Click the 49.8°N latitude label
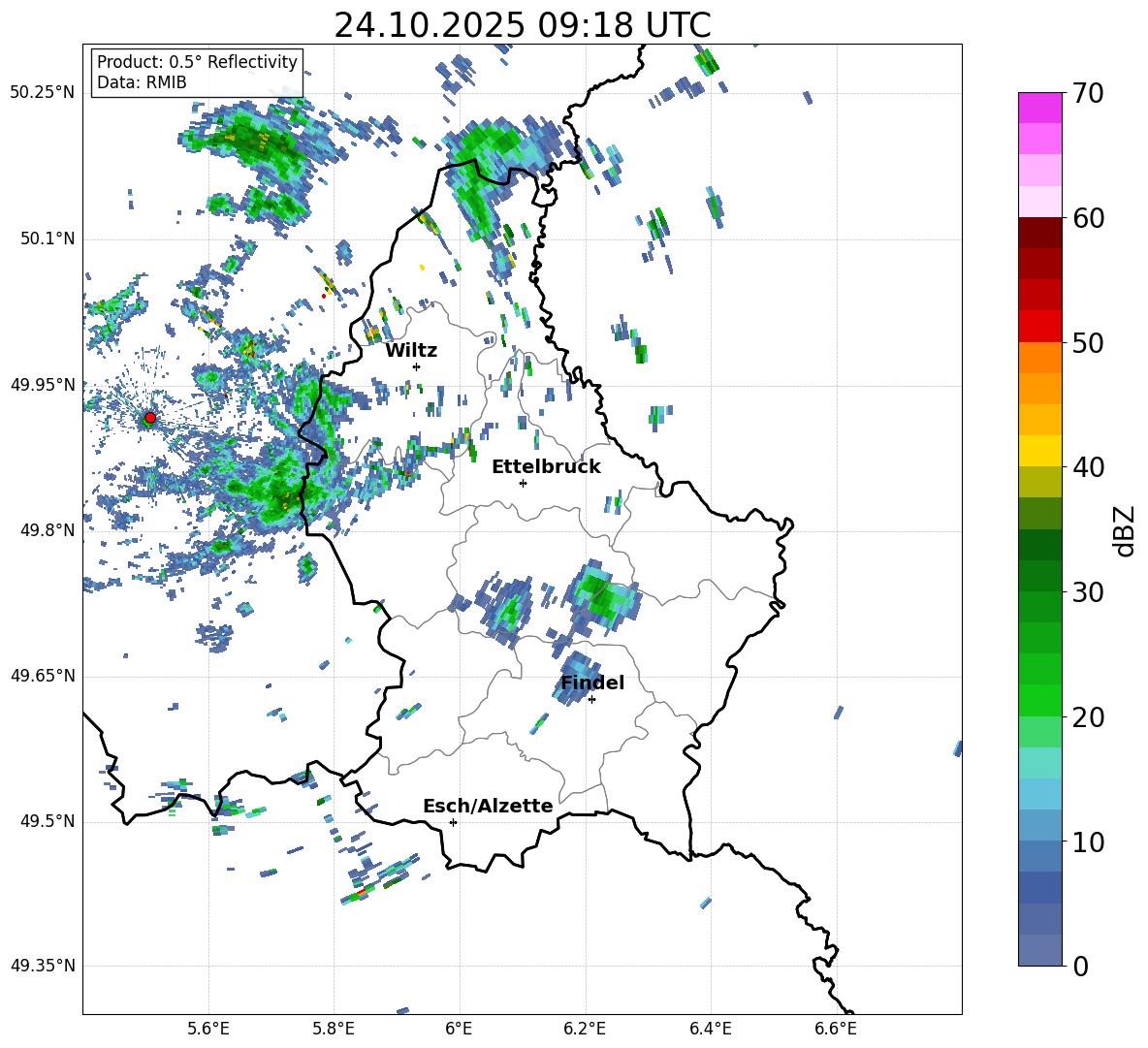 pos(47,530)
